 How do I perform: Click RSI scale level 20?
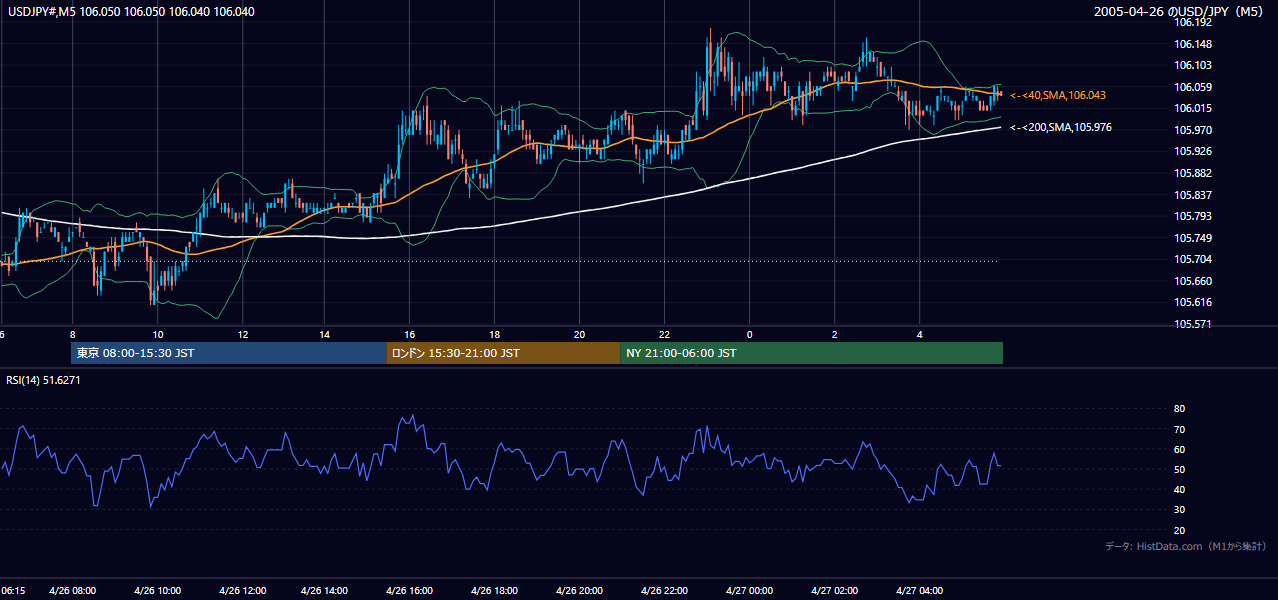[1179, 531]
